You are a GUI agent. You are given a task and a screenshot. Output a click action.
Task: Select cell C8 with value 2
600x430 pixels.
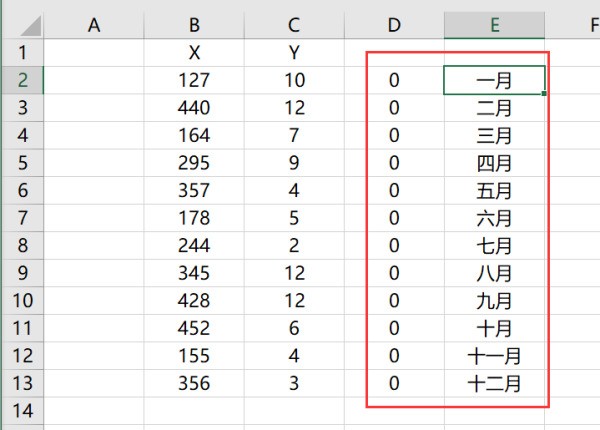point(293,245)
